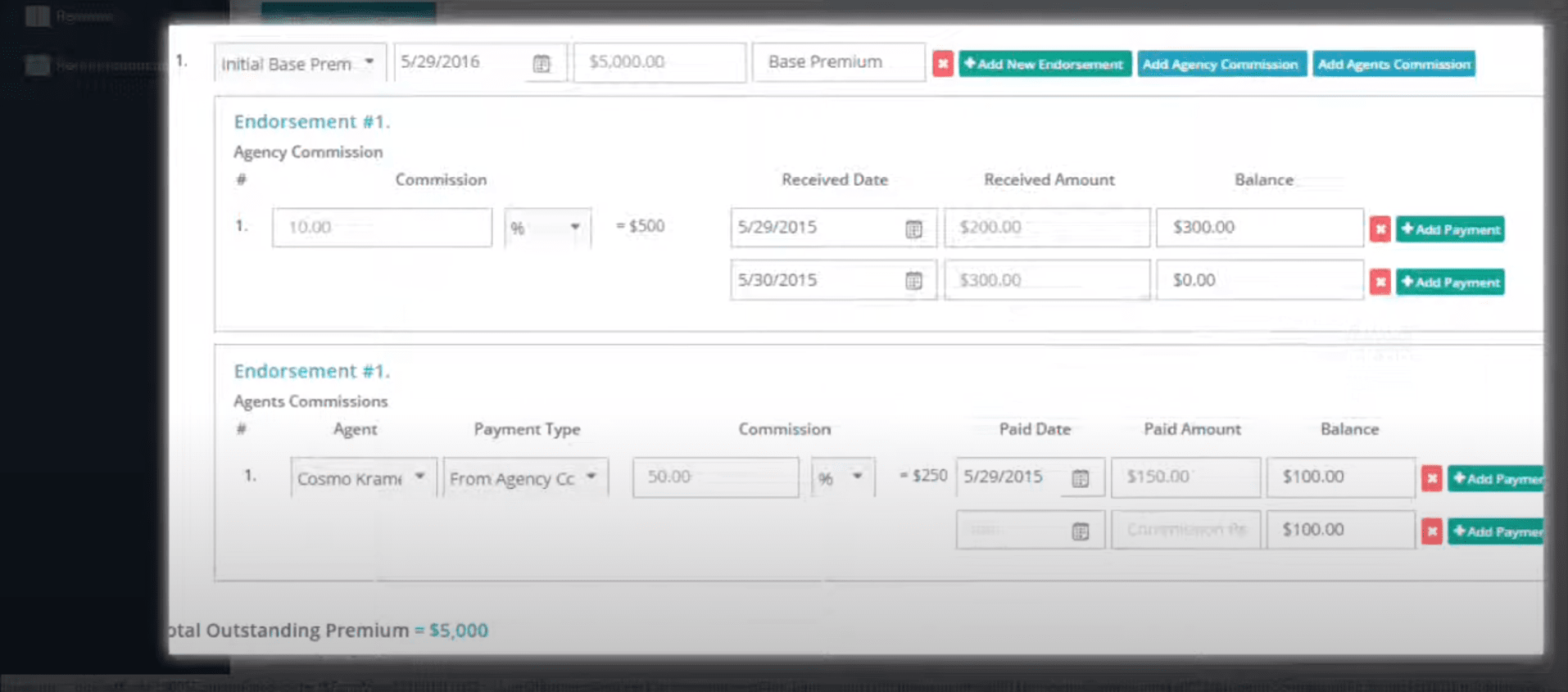
Task: Click the = $500 commission total
Action: [640, 226]
